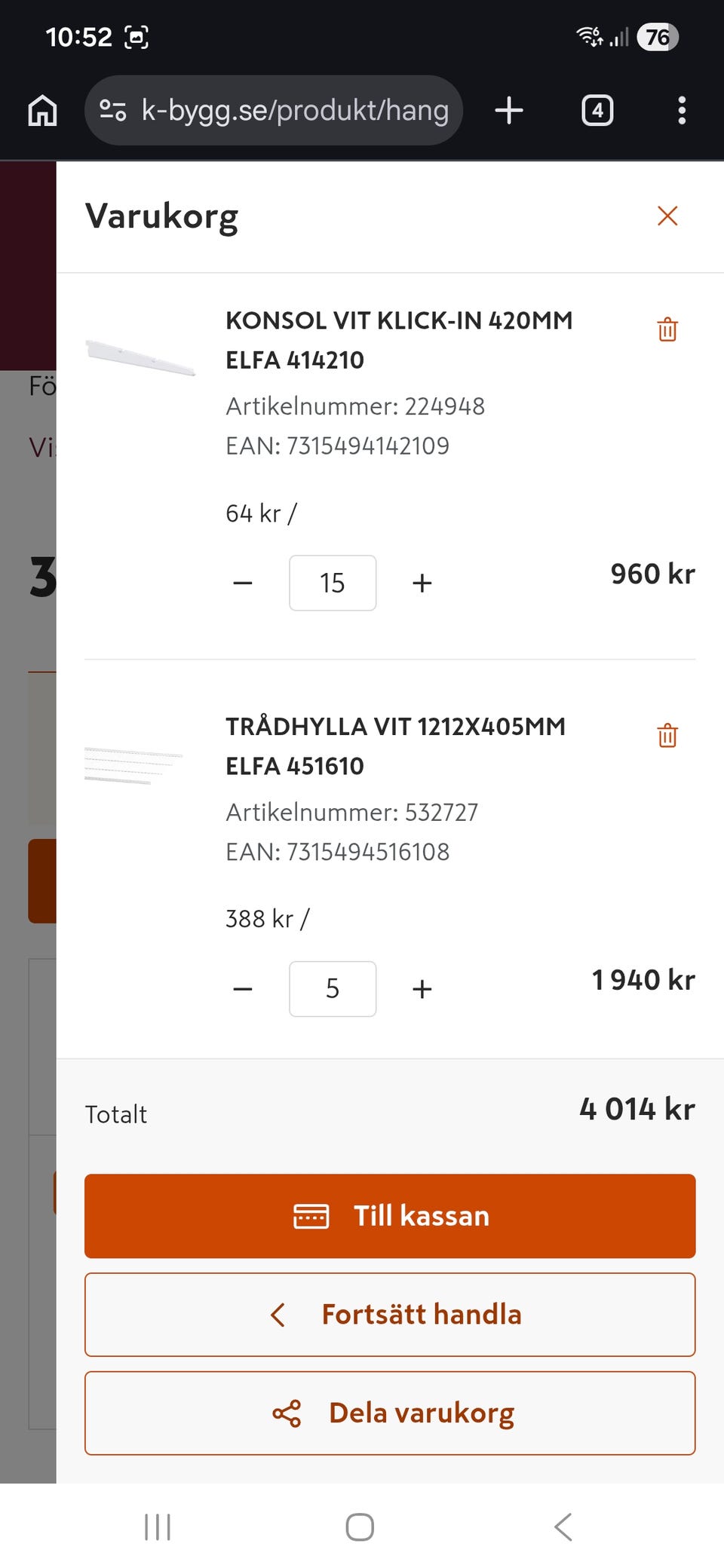The height and width of the screenshot is (1568, 724).
Task: Increase quantity of TRÅDHYLLA VIT item
Action: coord(422,989)
